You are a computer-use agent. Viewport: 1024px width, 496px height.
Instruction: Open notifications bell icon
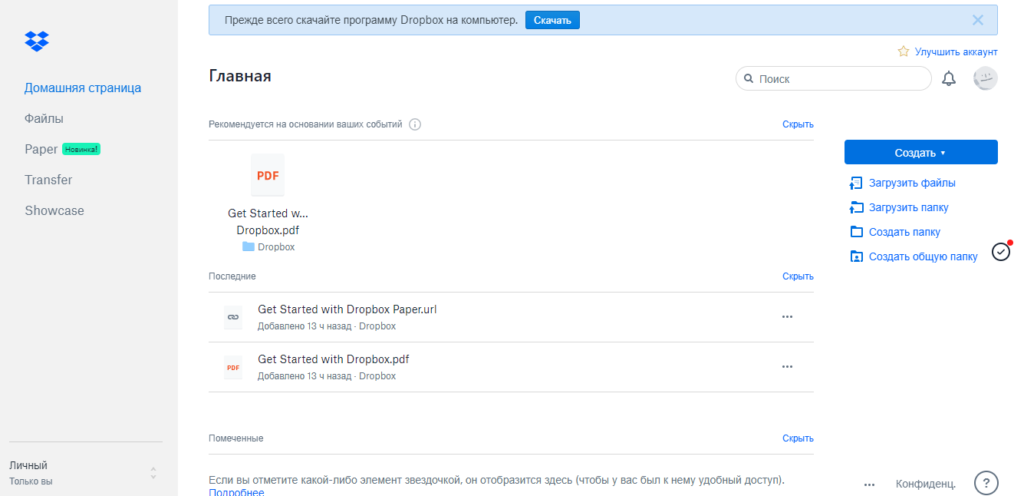tap(949, 79)
